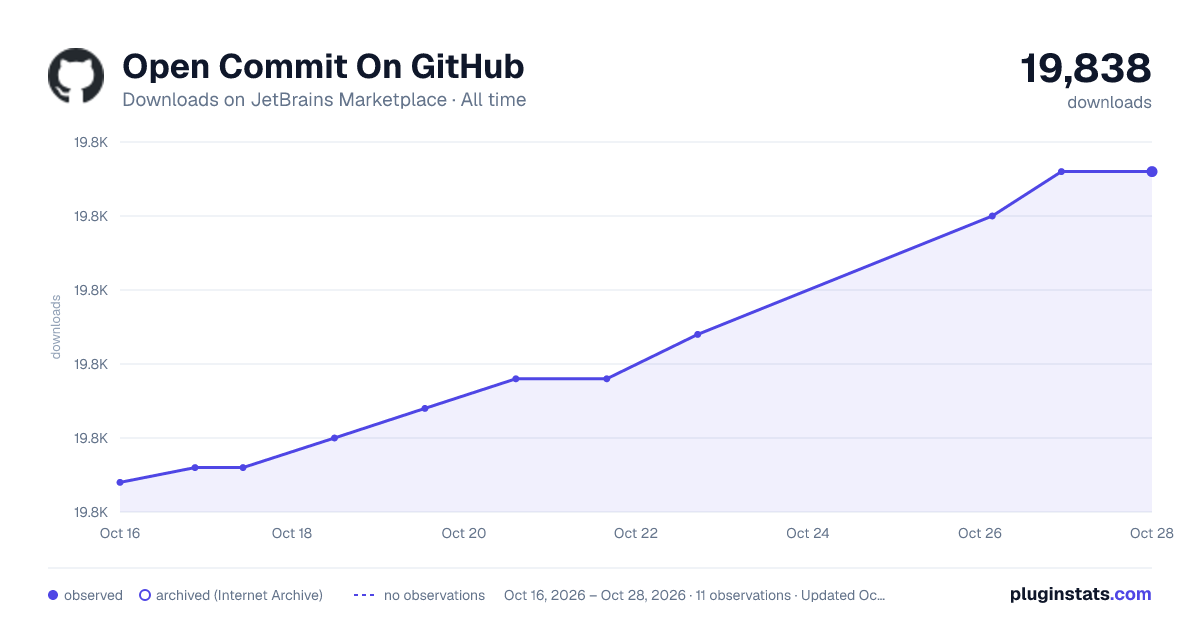Click the 'Oct 24' x-axis label
The image size is (1200, 630).
point(808,533)
